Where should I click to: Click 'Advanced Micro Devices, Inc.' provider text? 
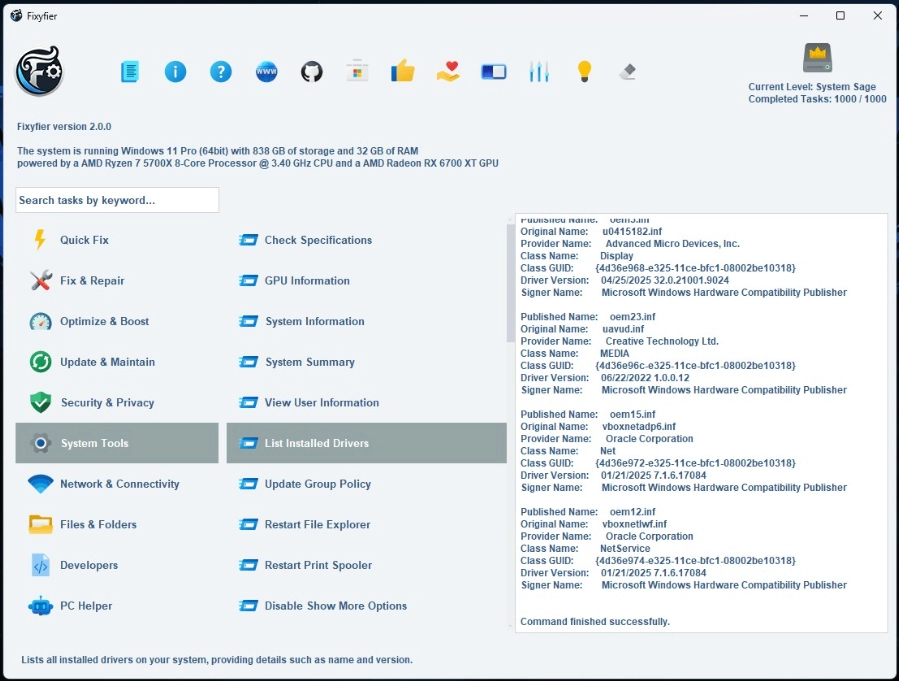point(673,244)
